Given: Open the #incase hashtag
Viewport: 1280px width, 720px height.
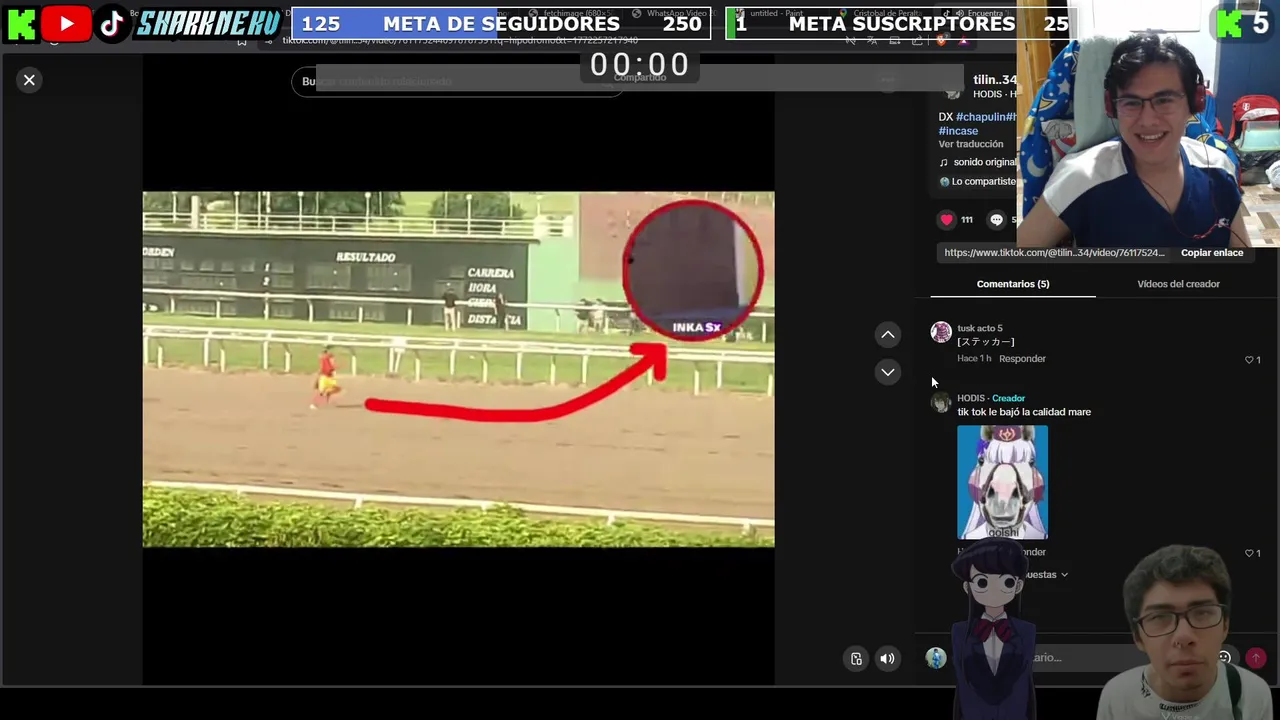Looking at the screenshot, I should click(958, 131).
